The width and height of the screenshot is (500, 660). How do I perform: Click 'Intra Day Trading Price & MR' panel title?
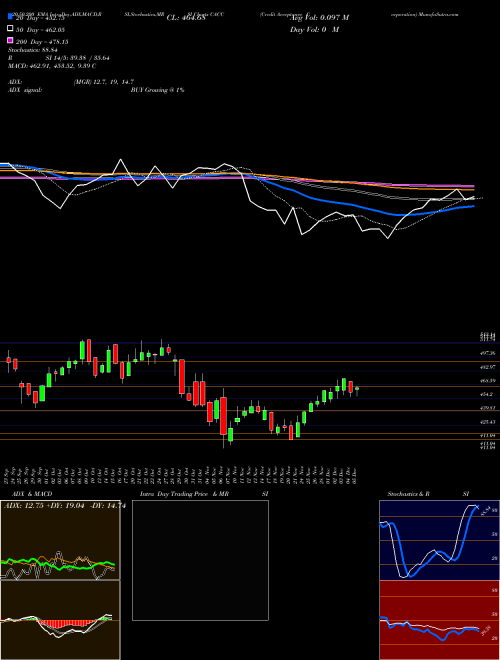[184, 494]
